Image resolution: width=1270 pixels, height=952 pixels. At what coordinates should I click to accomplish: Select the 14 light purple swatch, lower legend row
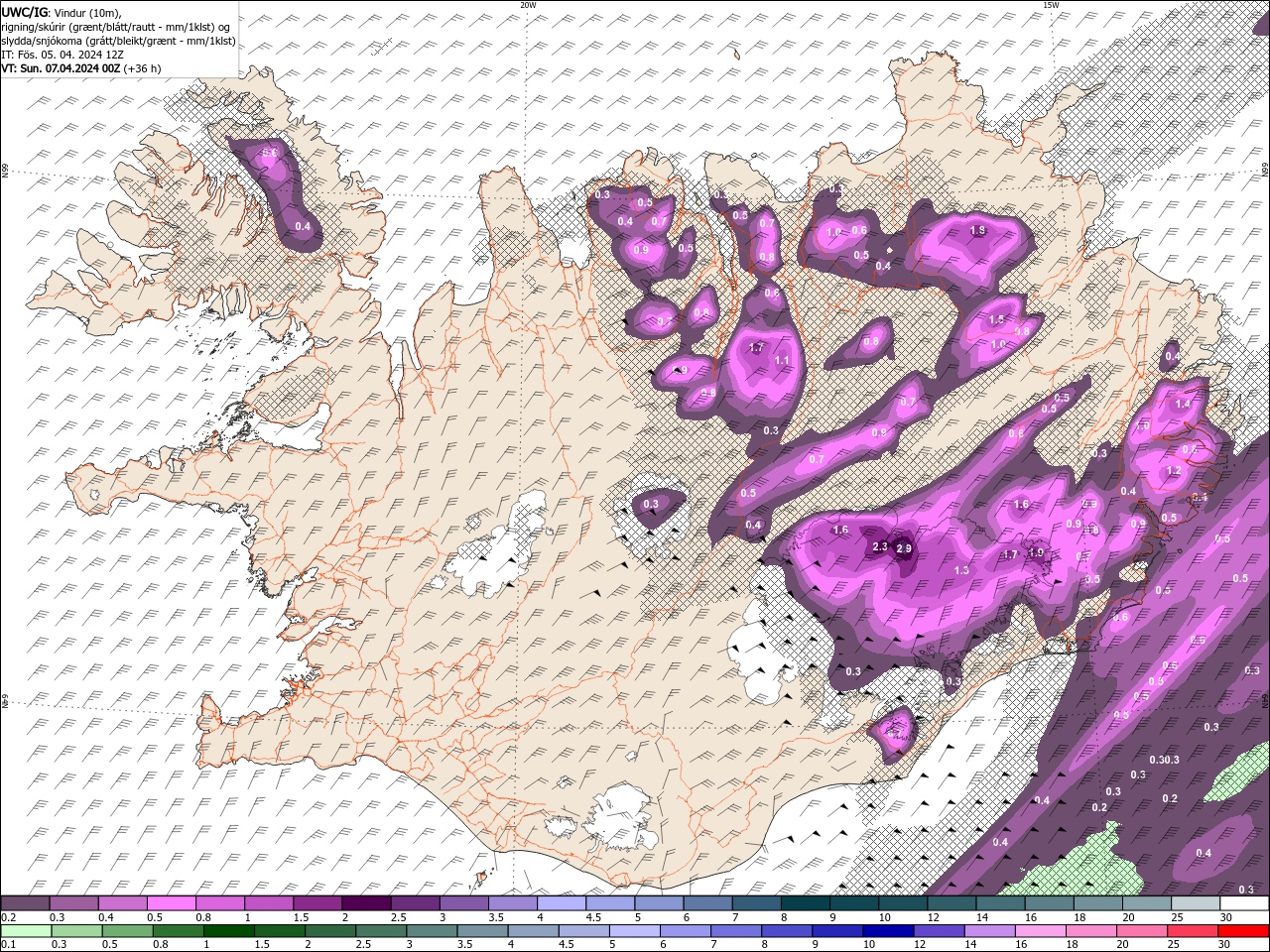coord(990,931)
